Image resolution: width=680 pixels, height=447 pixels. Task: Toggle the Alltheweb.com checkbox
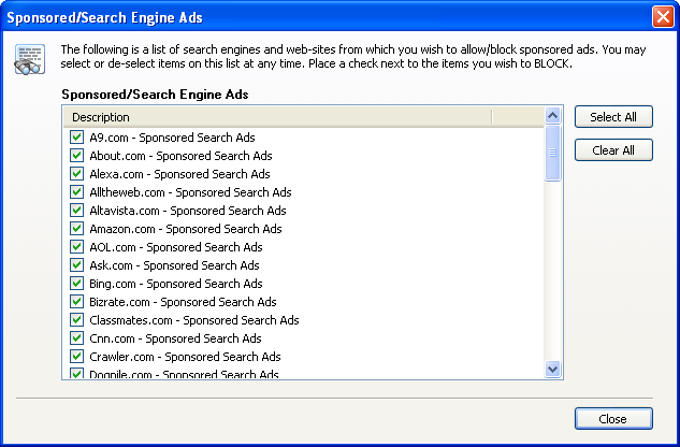(77, 192)
